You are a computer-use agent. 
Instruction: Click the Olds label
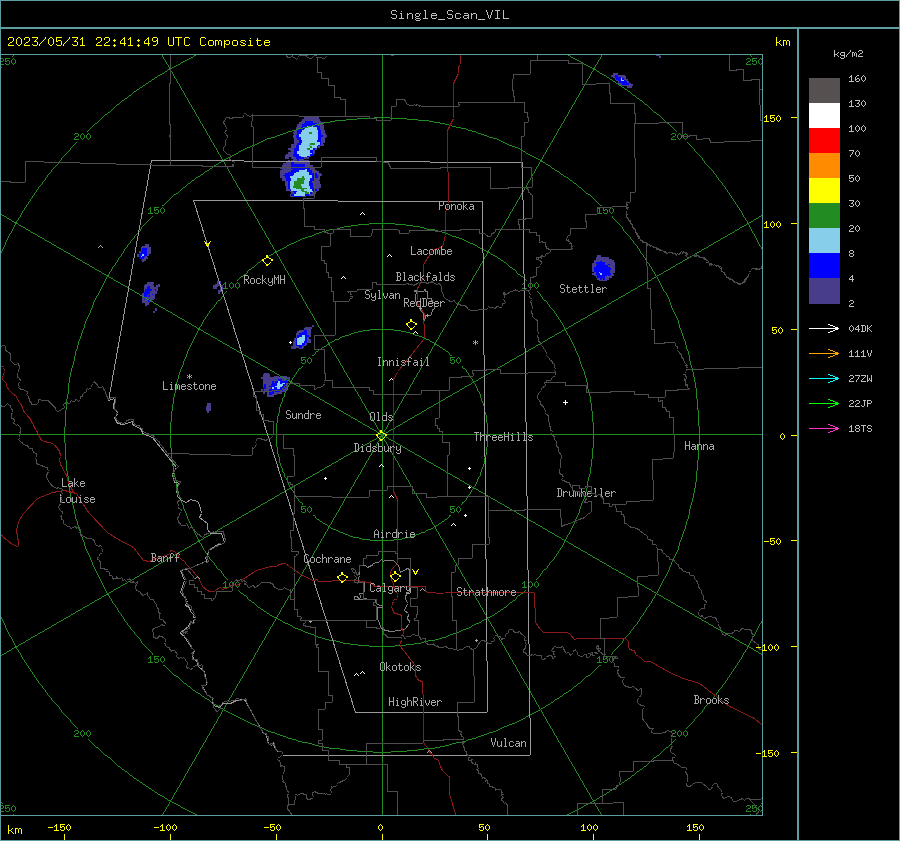[x=381, y=417]
